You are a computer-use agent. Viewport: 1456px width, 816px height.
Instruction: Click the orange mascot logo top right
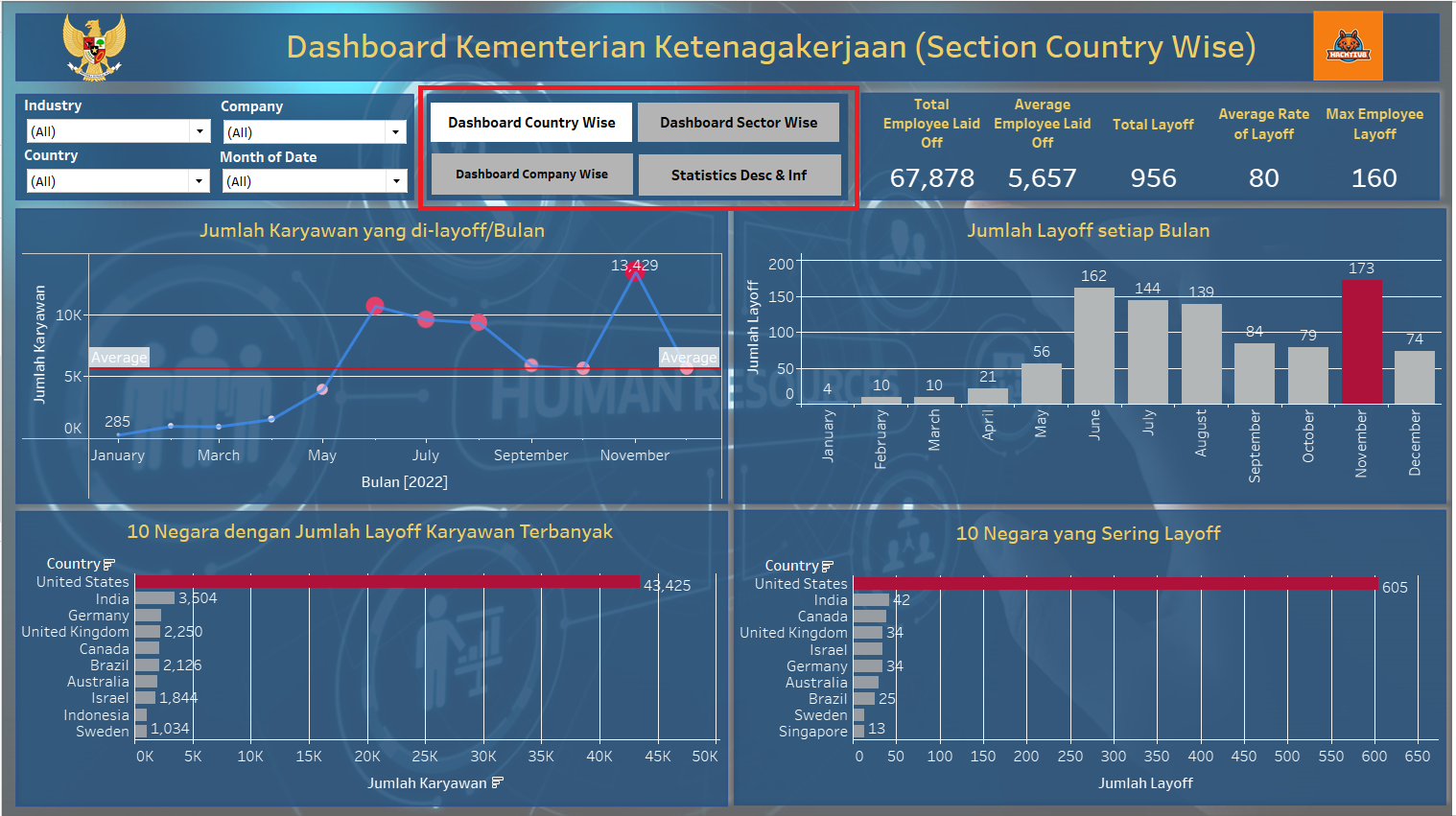[1348, 44]
